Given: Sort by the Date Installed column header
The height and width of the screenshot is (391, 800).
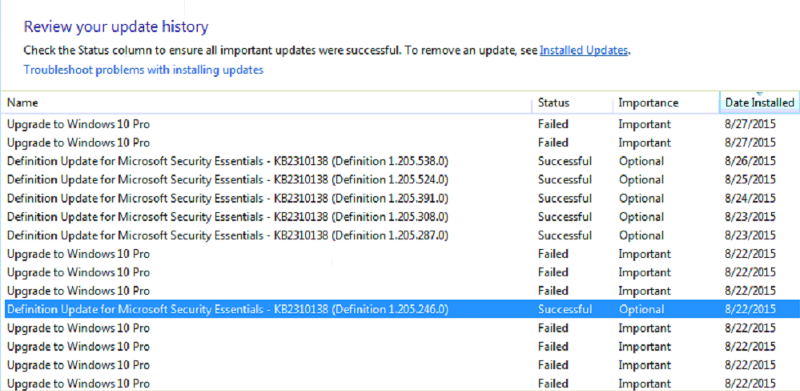Looking at the screenshot, I should click(x=760, y=103).
